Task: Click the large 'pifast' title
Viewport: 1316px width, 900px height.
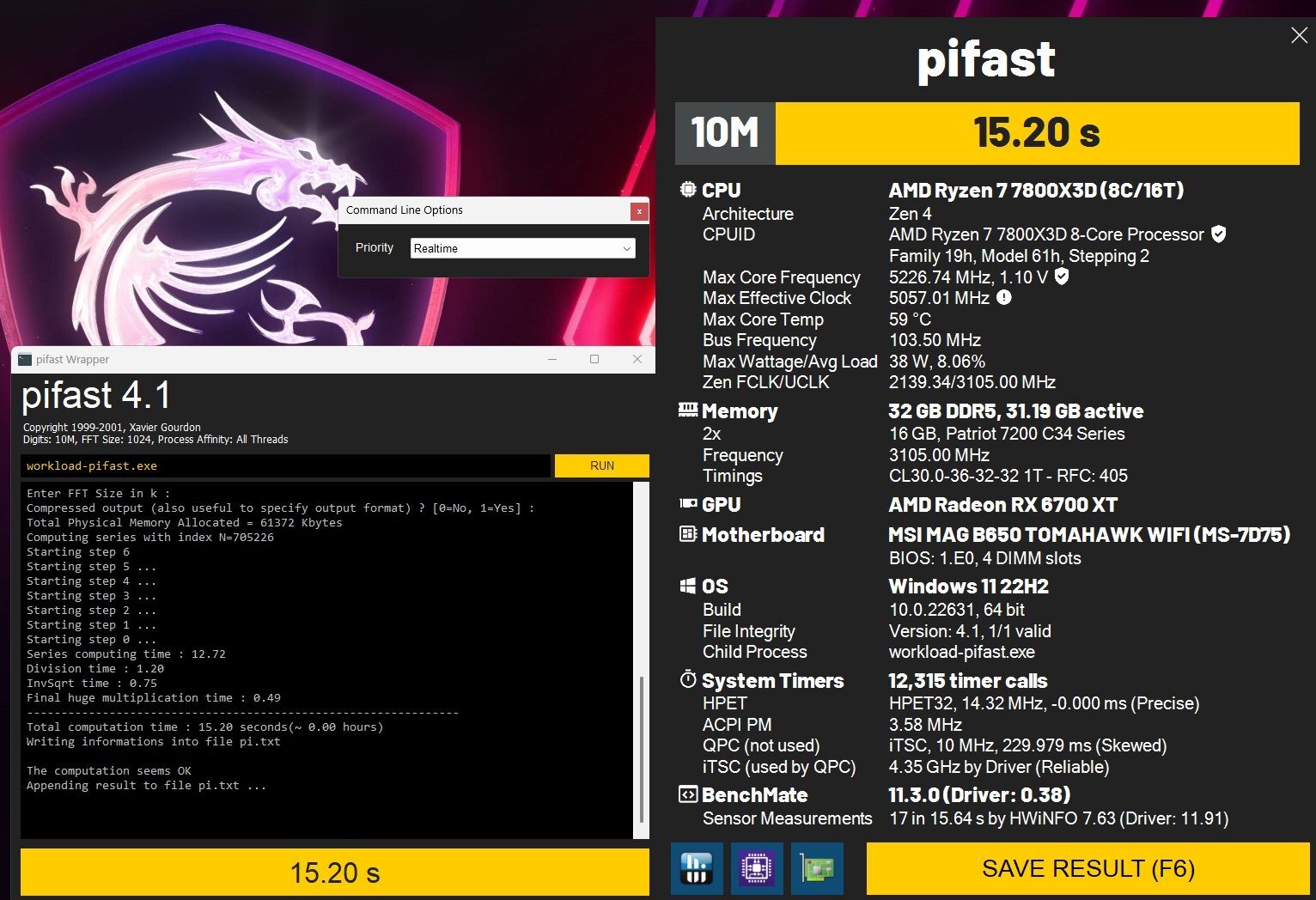Action: (x=985, y=60)
